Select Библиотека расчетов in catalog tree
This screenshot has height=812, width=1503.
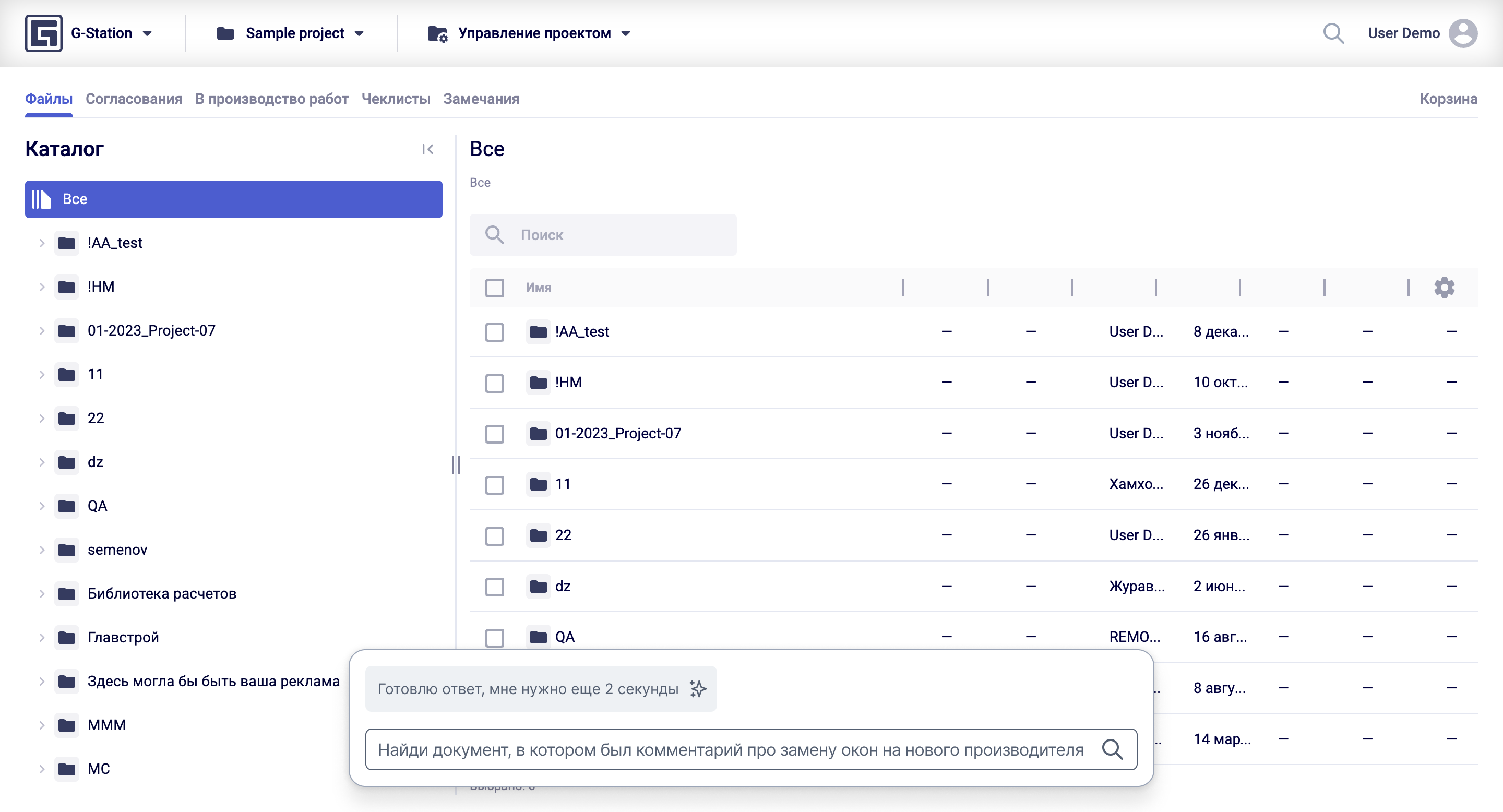tap(162, 594)
